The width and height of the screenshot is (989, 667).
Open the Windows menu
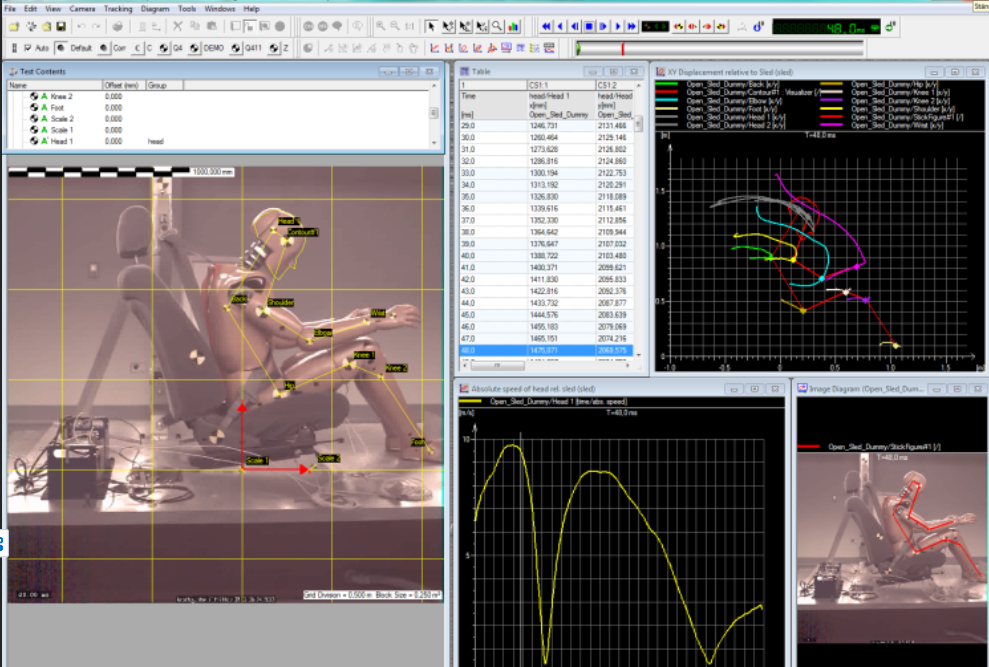[219, 9]
